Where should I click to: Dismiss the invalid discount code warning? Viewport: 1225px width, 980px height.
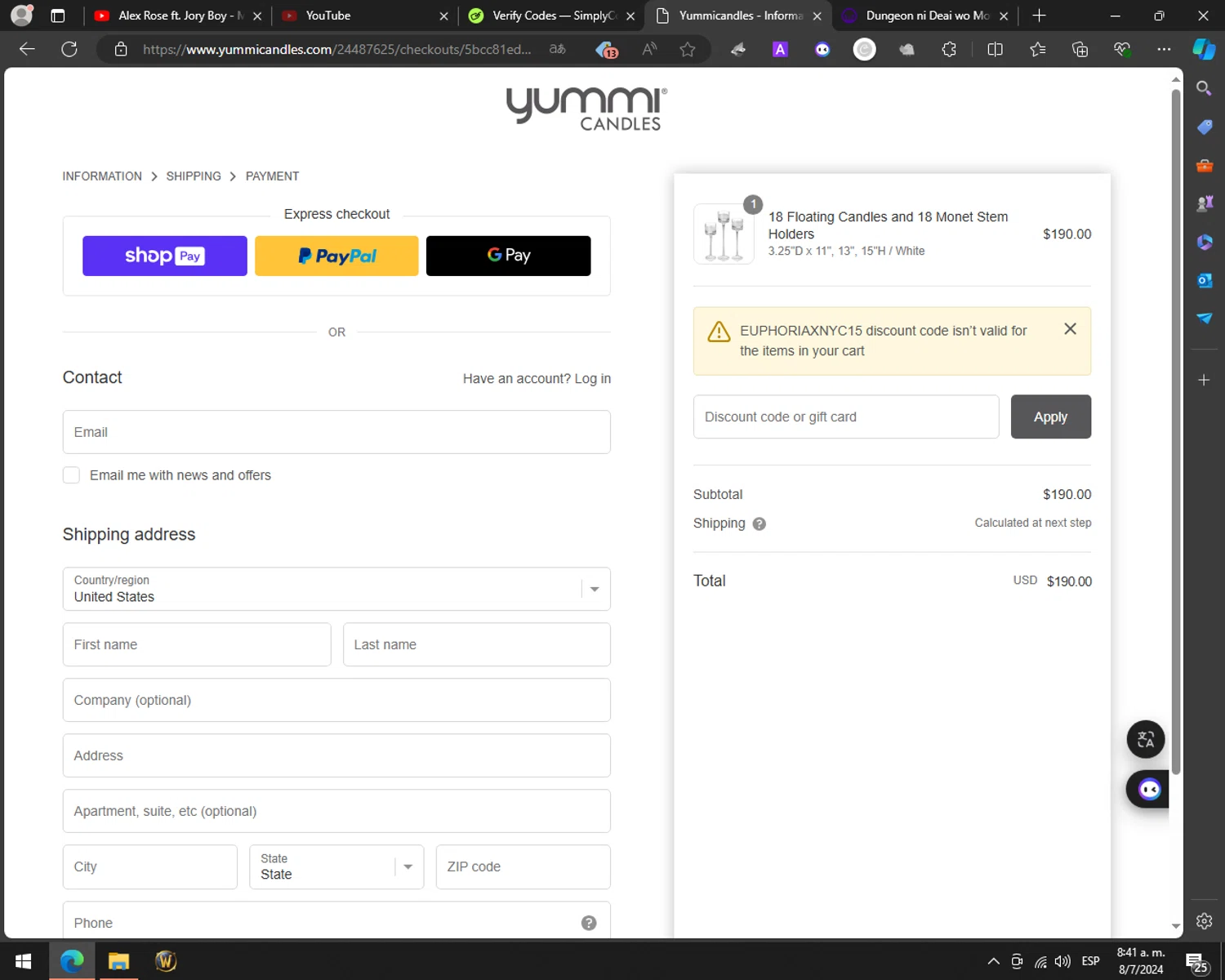click(1070, 329)
